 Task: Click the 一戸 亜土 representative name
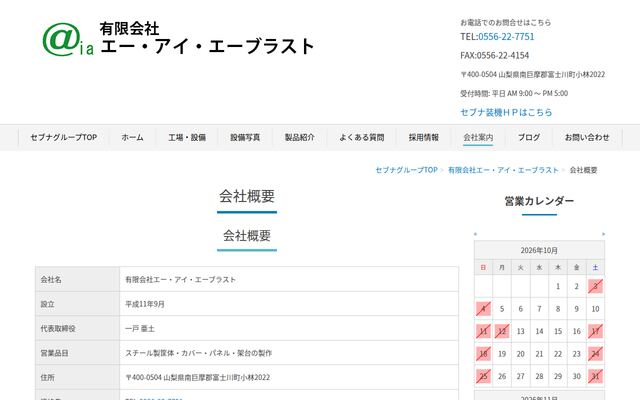pos(140,329)
